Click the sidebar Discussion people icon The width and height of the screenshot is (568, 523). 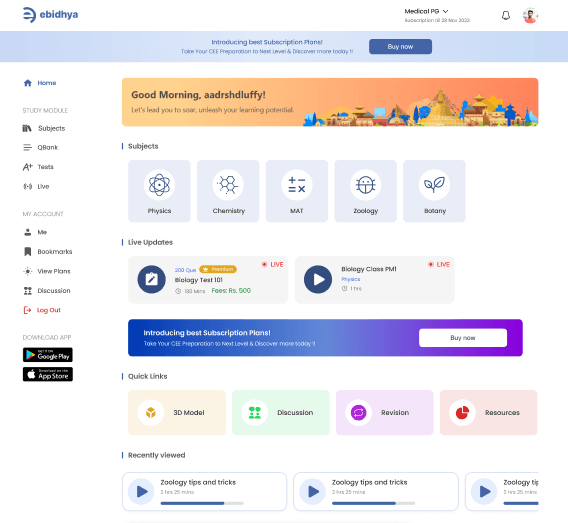(28, 291)
